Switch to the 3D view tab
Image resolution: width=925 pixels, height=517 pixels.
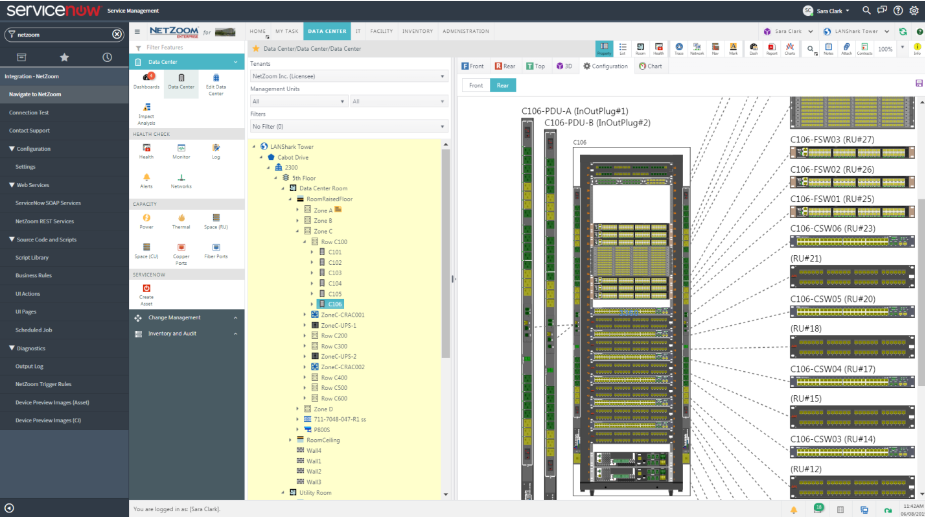(565, 66)
